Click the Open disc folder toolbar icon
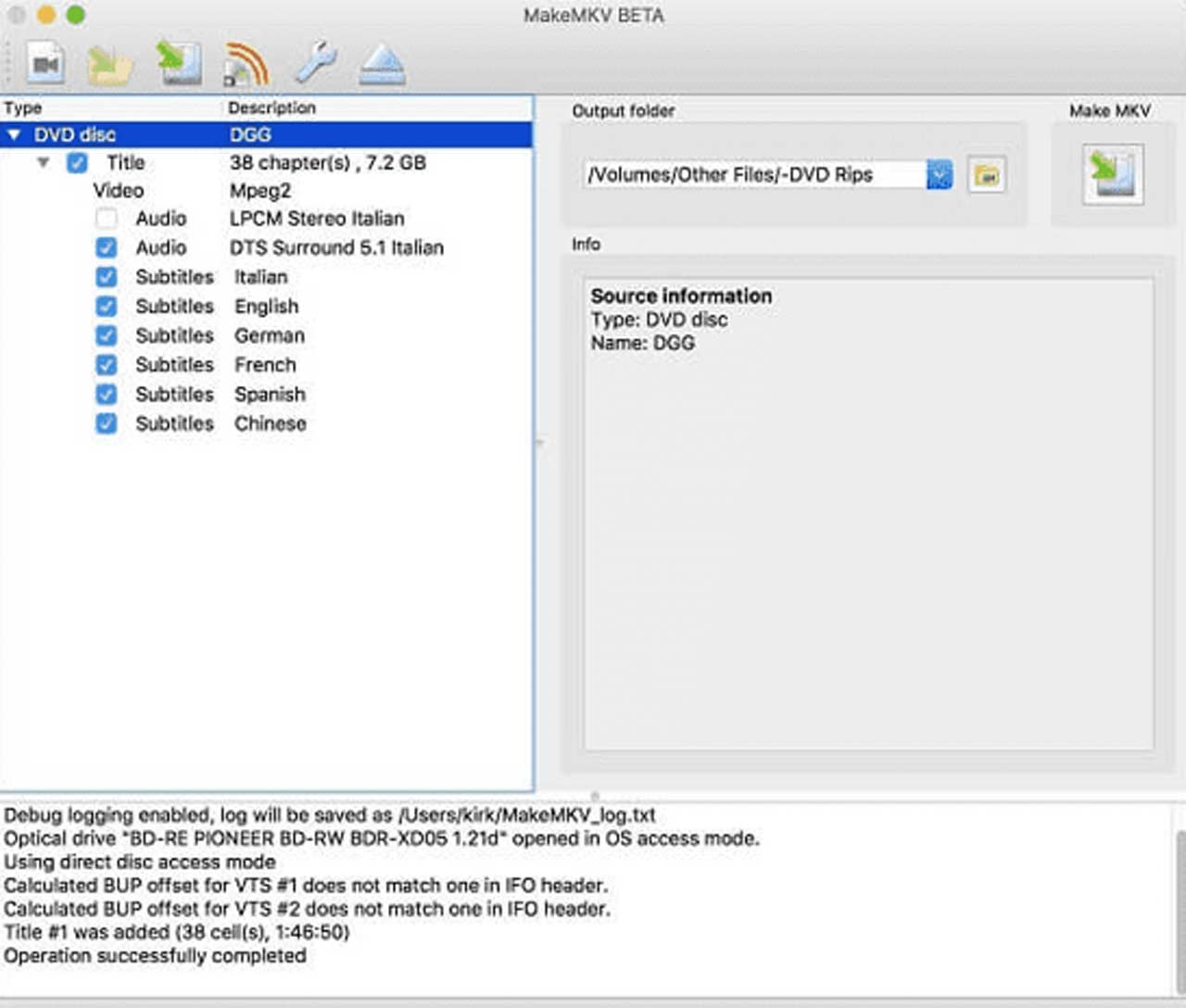Screen dimensions: 1186x1008 point(109,65)
